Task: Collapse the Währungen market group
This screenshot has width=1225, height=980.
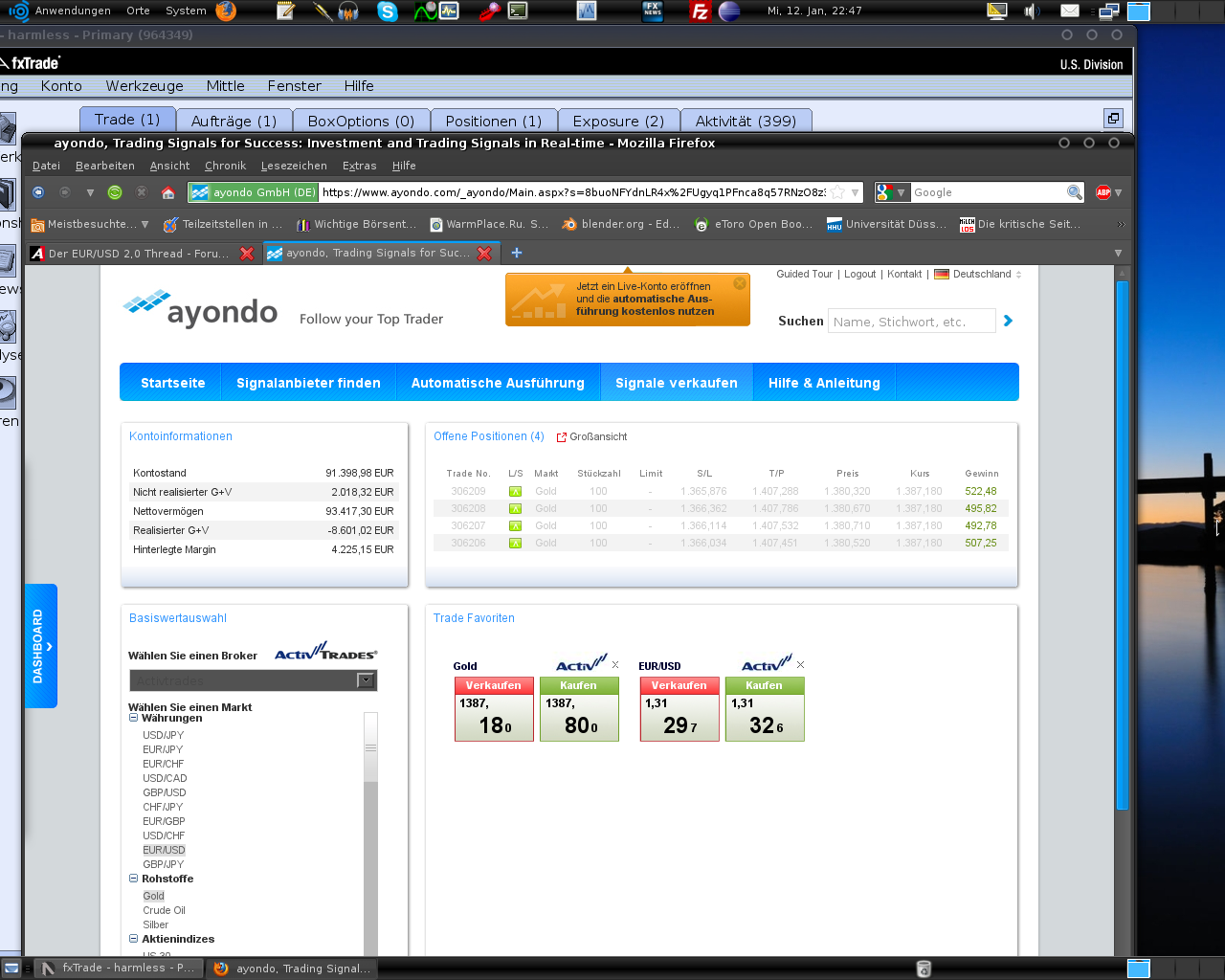Action: 134,718
